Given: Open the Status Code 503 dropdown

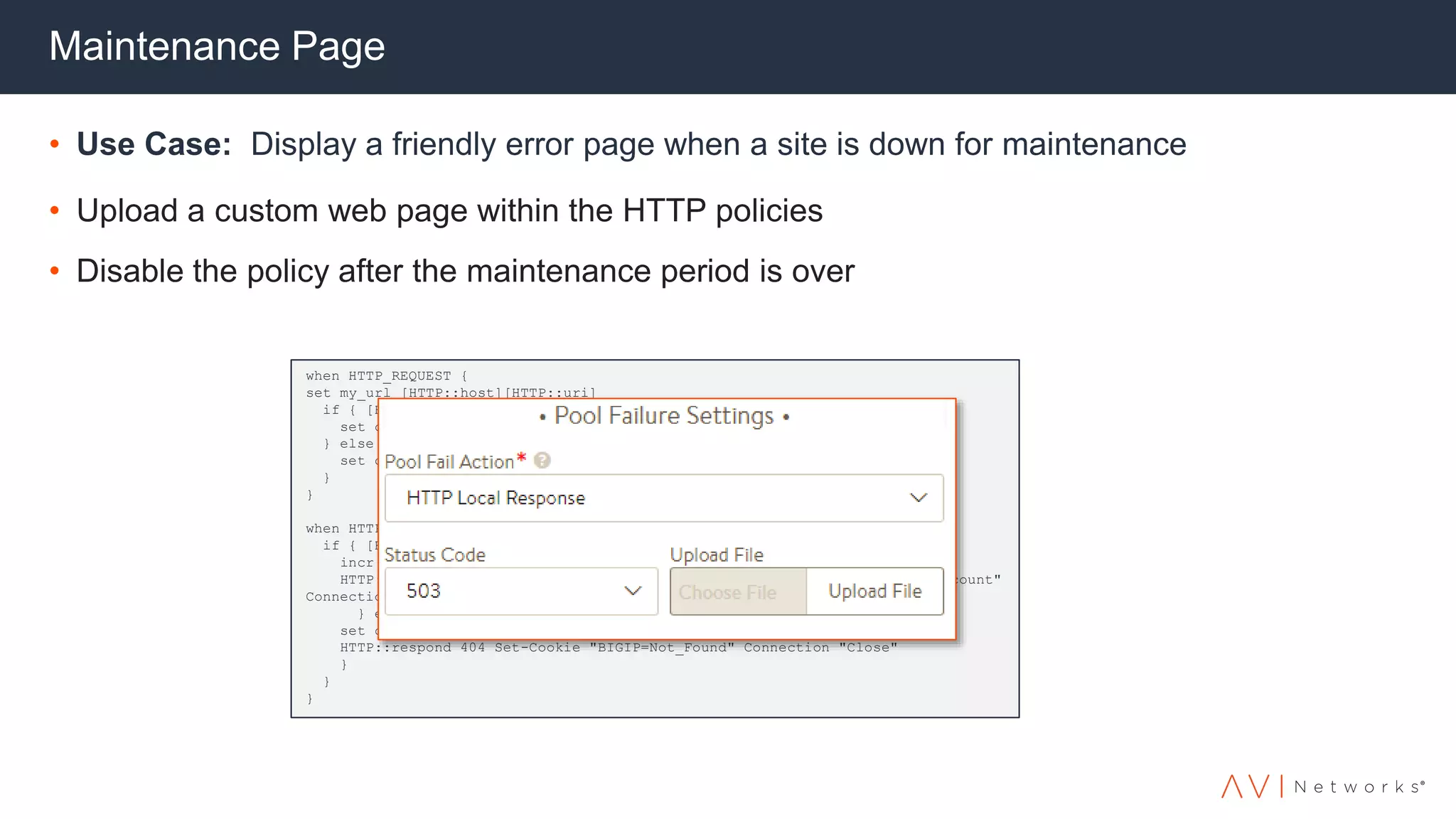Looking at the screenshot, I should pyautogui.click(x=521, y=591).
